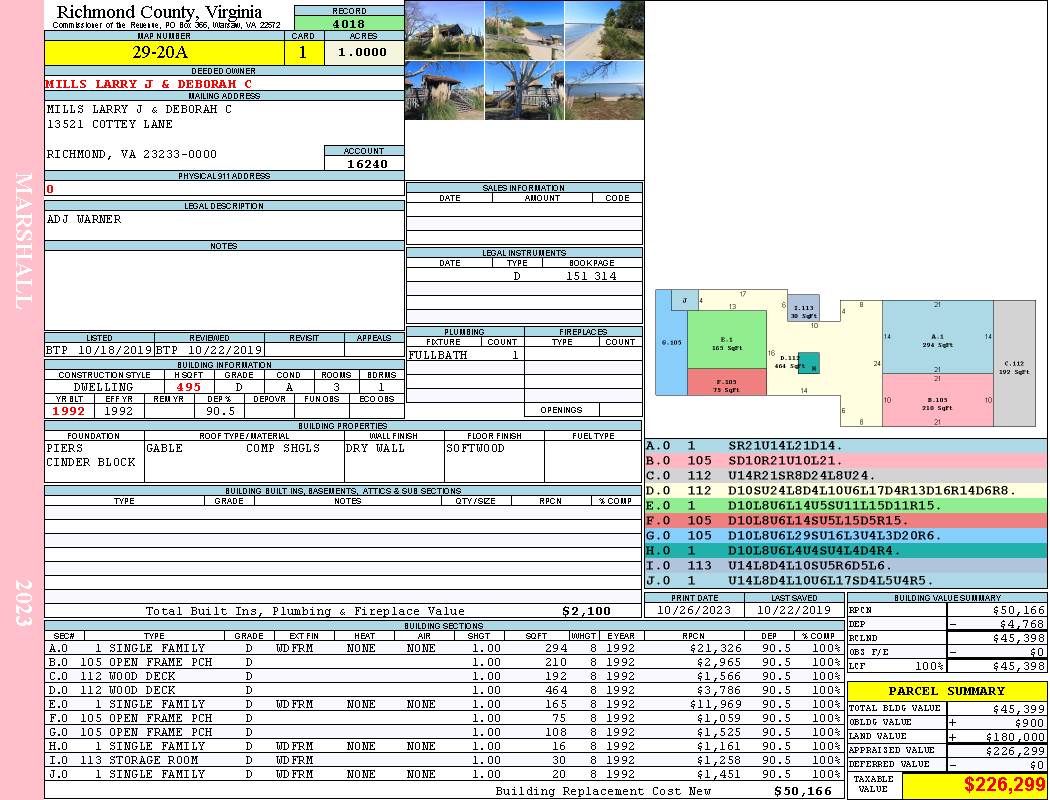The image size is (1050, 800).
Task: Click section row D.0 WOOD DECK 464 sqft
Action: point(443,690)
